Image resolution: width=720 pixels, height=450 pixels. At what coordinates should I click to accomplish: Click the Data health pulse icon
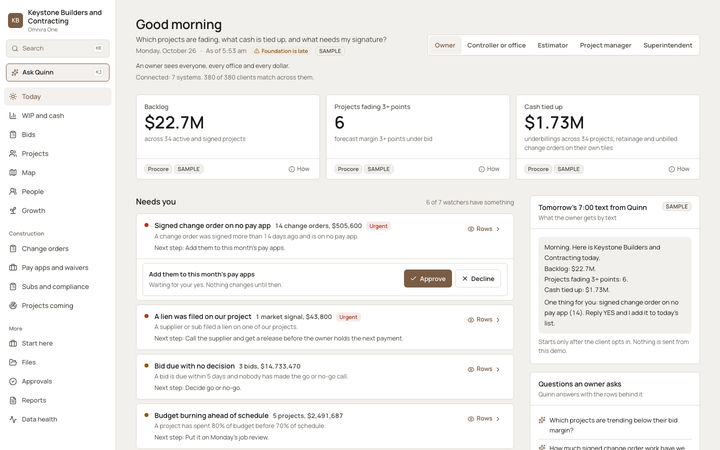[13, 419]
